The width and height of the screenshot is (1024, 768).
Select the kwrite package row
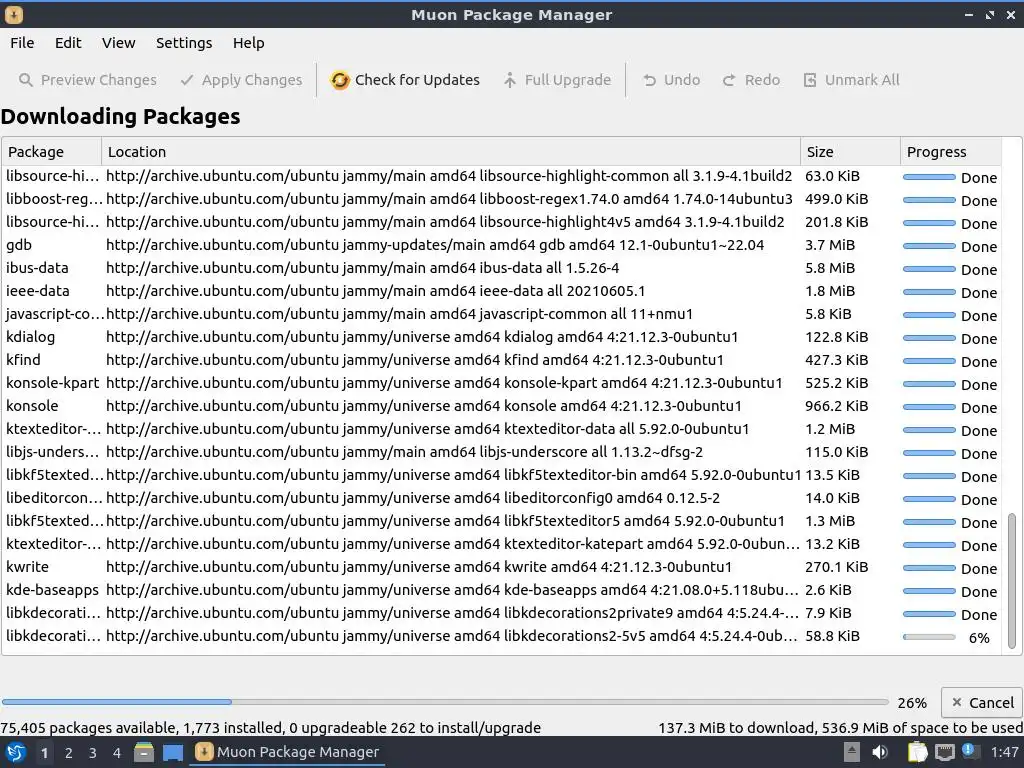(501, 568)
